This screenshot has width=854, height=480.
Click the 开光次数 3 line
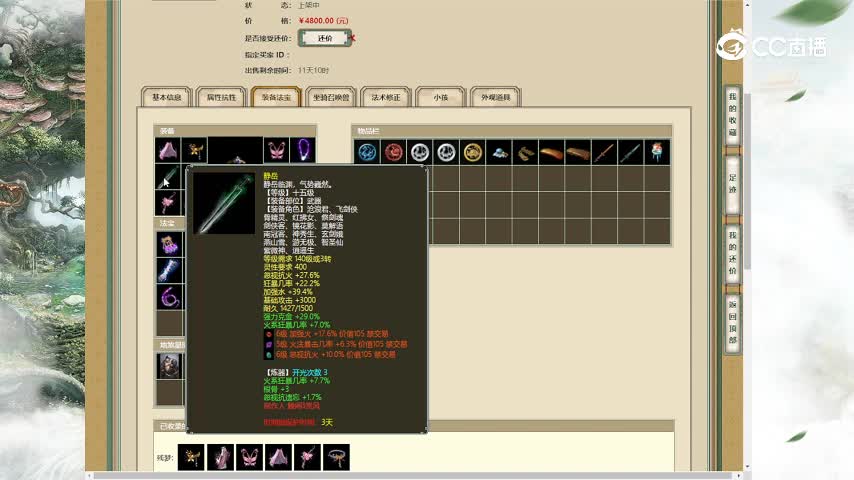tap(309, 373)
